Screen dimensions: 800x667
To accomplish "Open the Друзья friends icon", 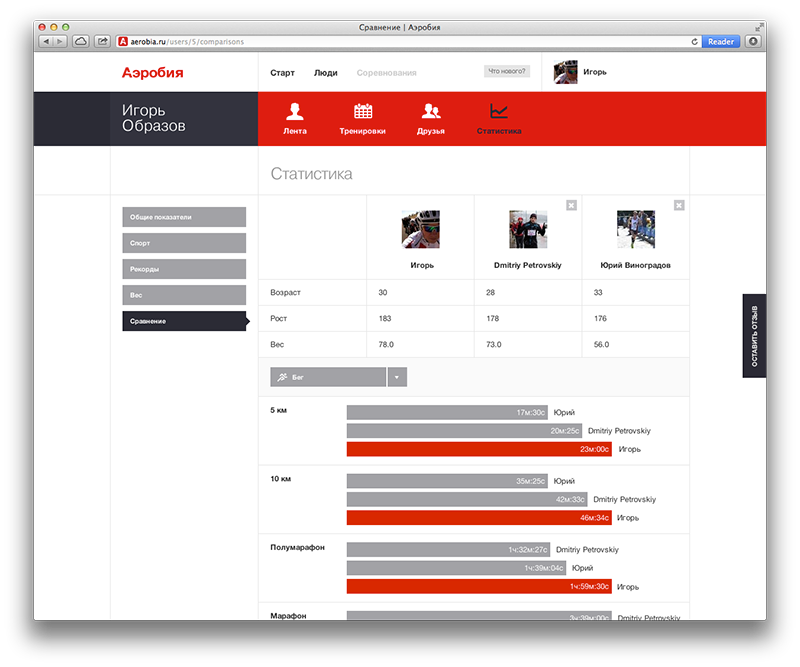I will click(431, 111).
